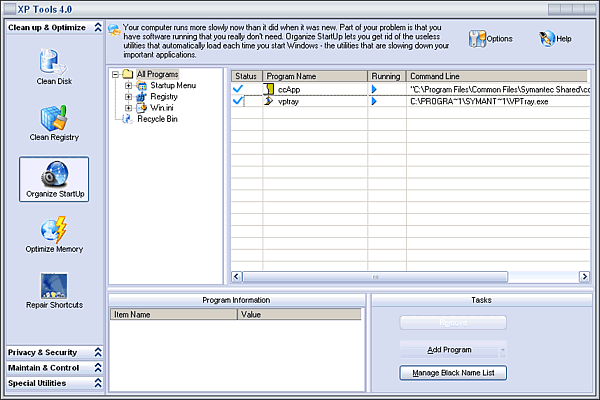Viewport: 600px width, 400px height.
Task: Expand the Special Utilities chevron
Action: (x=98, y=383)
